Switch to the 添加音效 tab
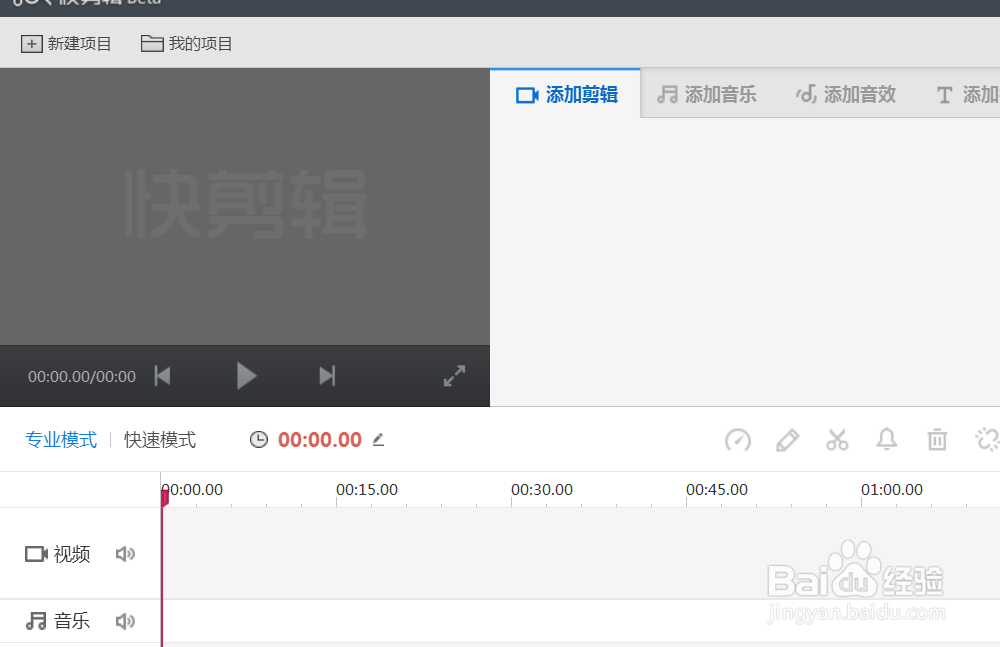 coord(845,93)
